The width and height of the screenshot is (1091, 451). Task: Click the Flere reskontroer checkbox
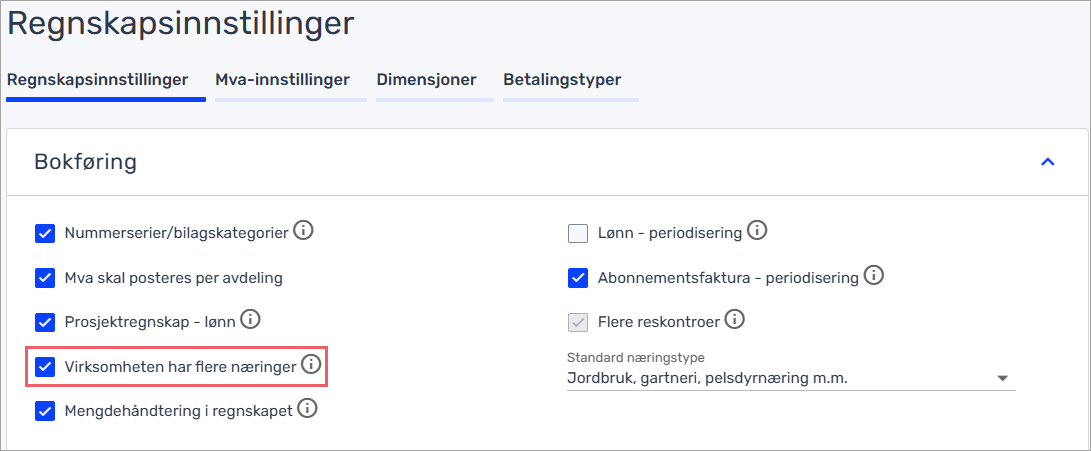tap(578, 322)
